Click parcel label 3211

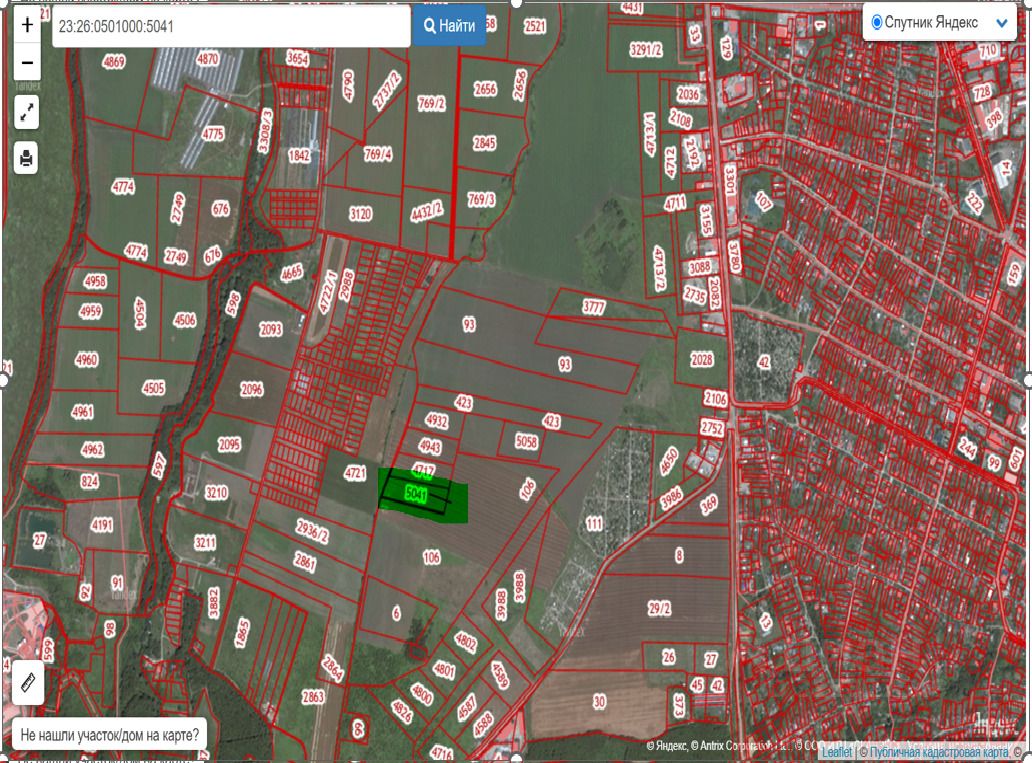coord(205,542)
